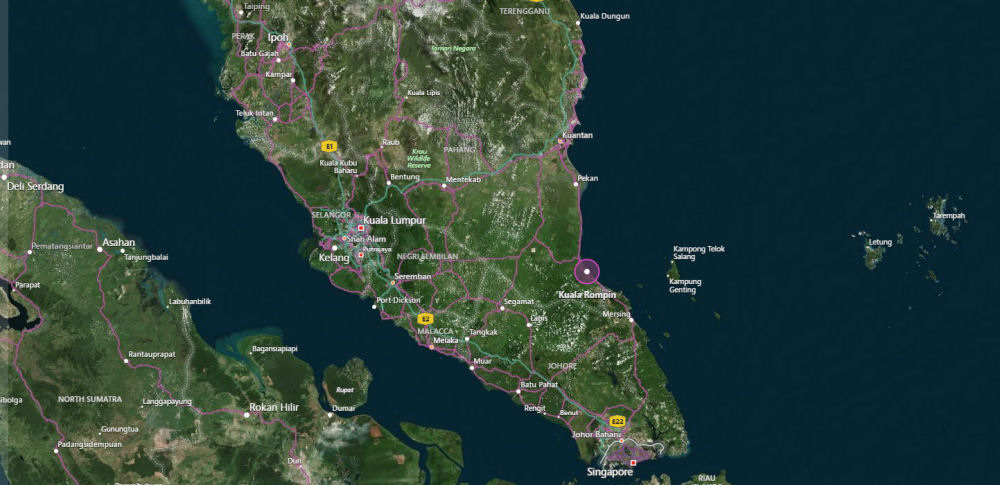
Task: Click the Deli Serdang label
Action: (x=35, y=186)
